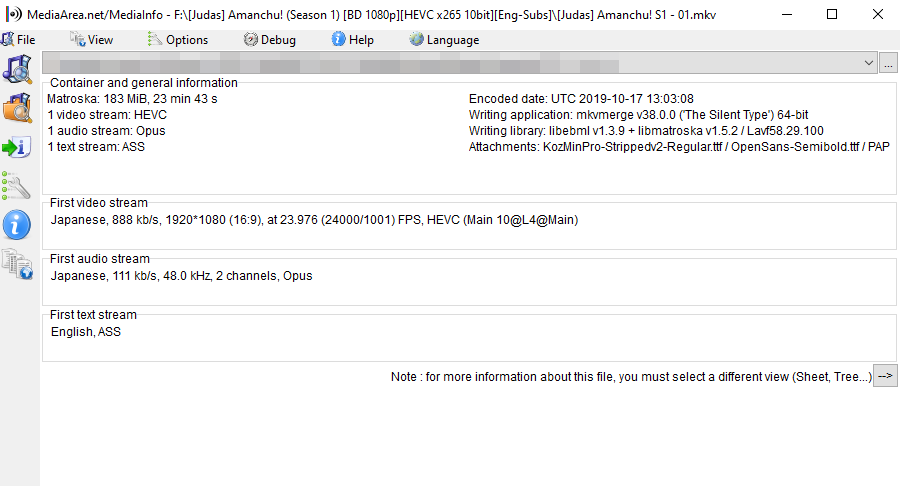This screenshot has width=900, height=486.
Task: Open the Options menu
Action: click(x=178, y=40)
